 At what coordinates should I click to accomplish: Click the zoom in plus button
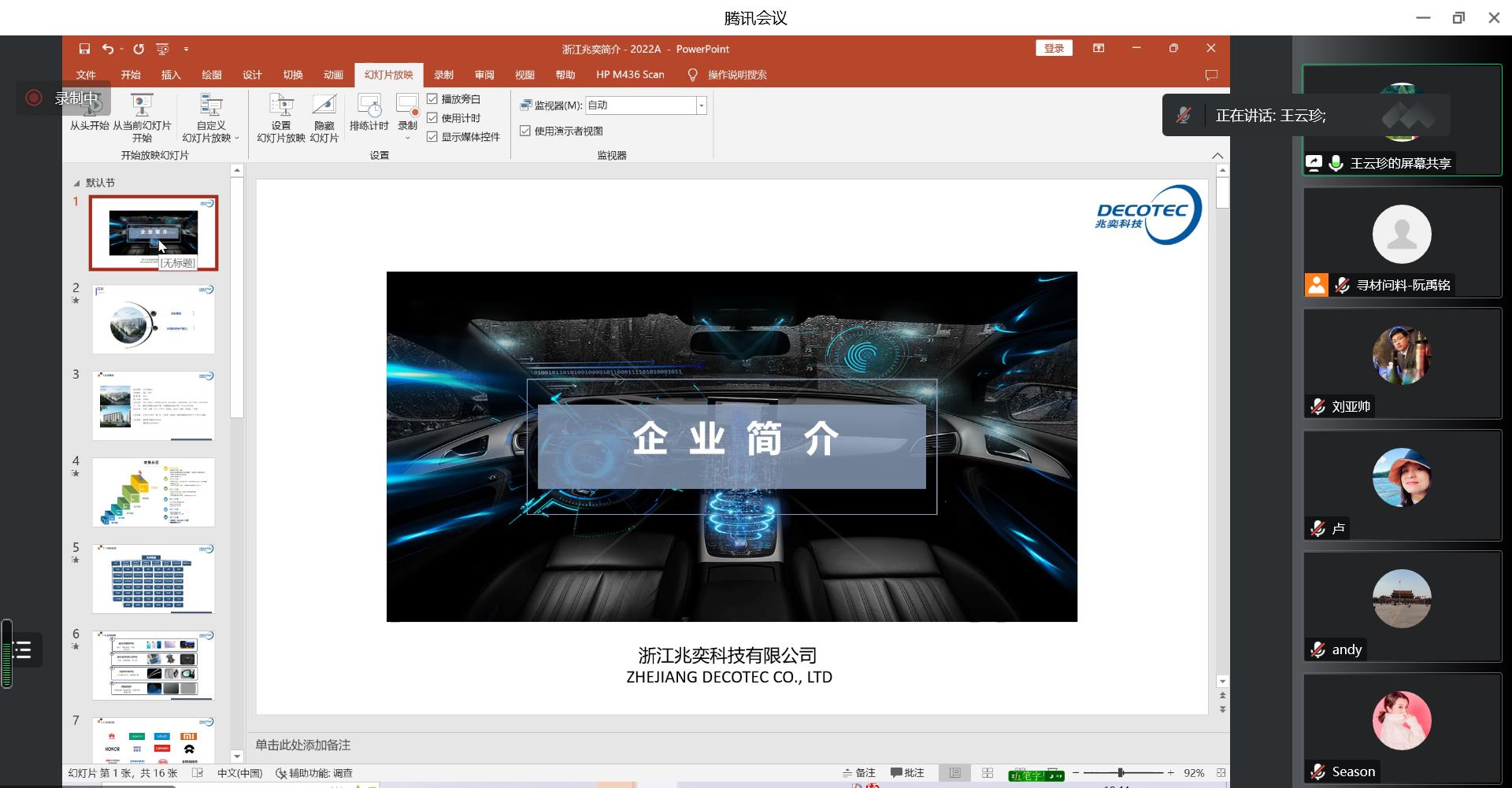pos(1171,773)
